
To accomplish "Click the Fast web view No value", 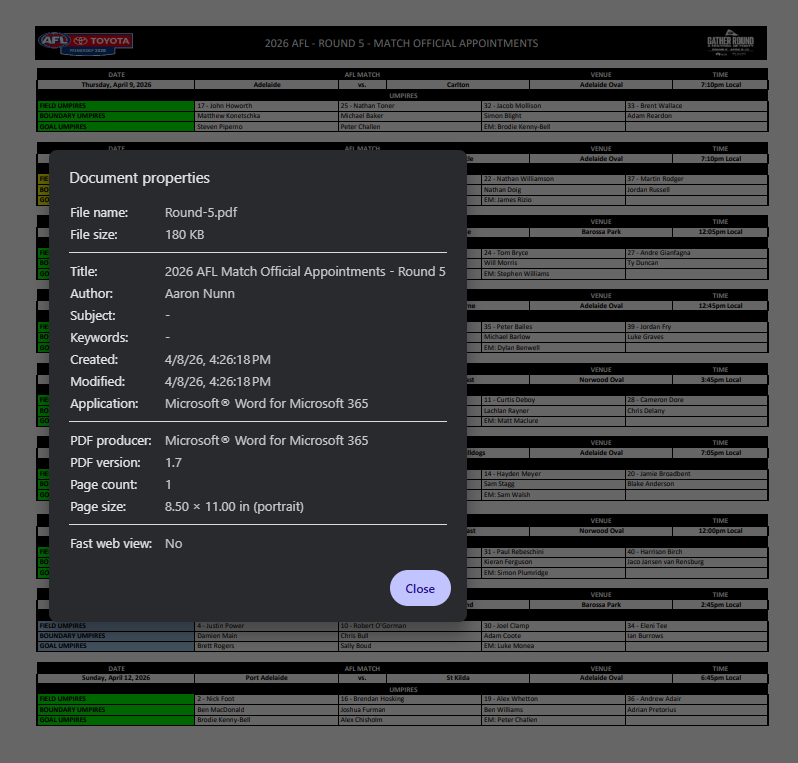I will click(173, 543).
